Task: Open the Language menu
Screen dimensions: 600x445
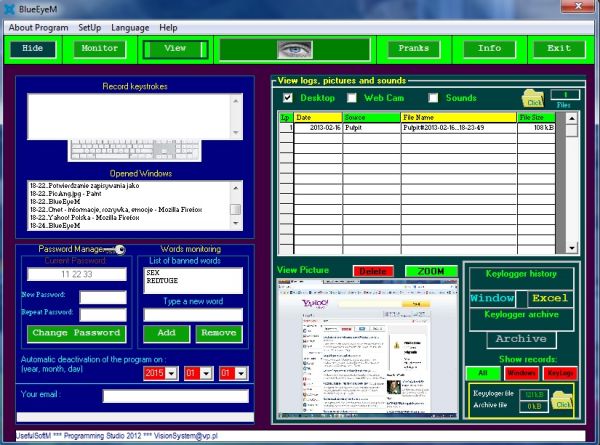Action: click(130, 28)
